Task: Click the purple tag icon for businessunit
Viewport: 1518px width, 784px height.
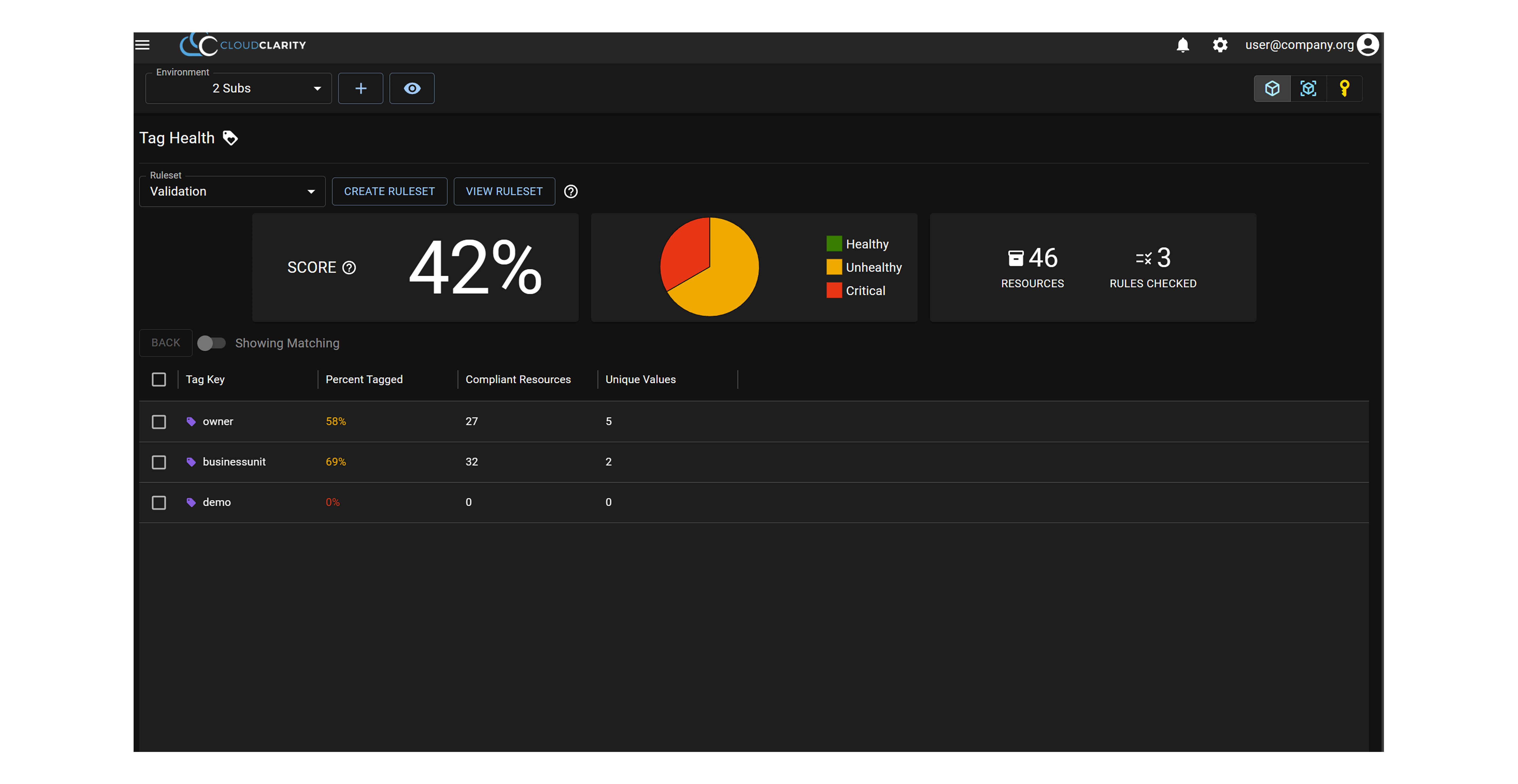Action: click(191, 462)
